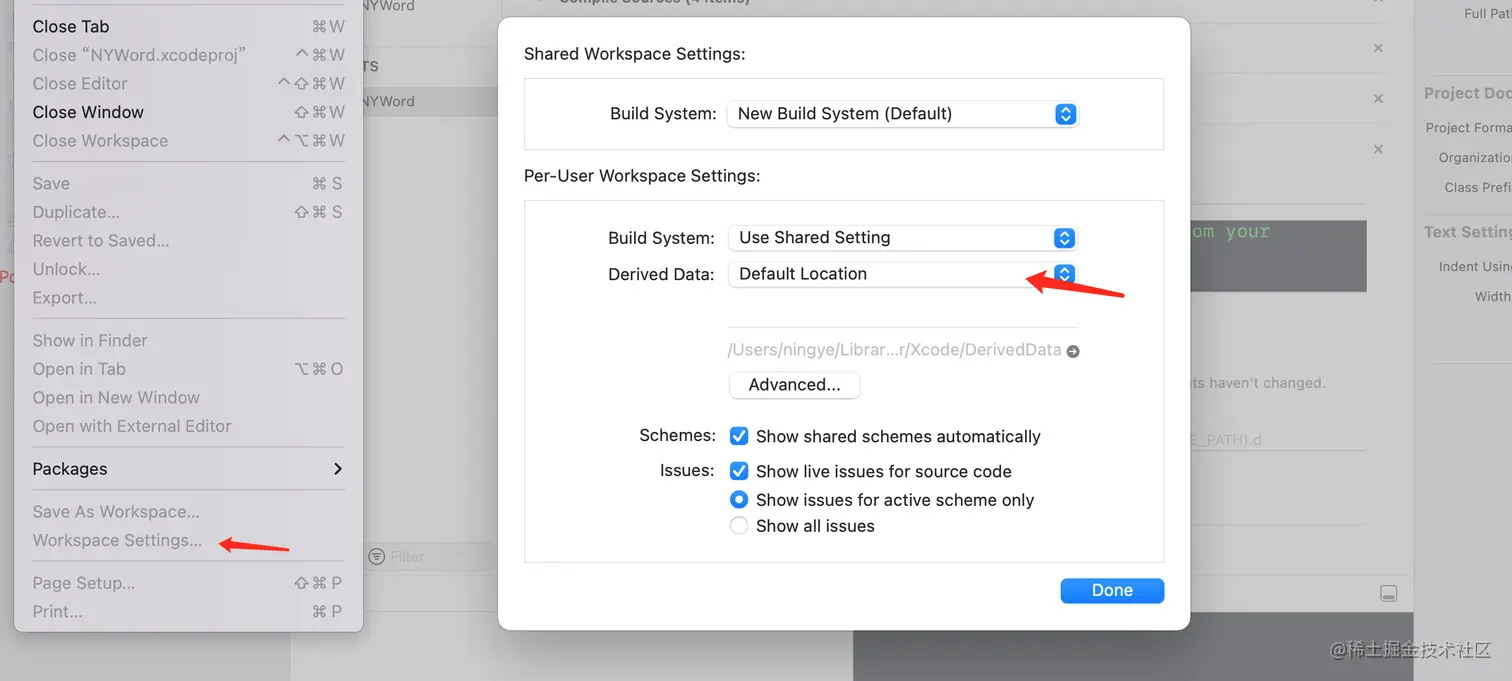Open the Packages submenu
The width and height of the screenshot is (1512, 681).
click(x=188, y=469)
